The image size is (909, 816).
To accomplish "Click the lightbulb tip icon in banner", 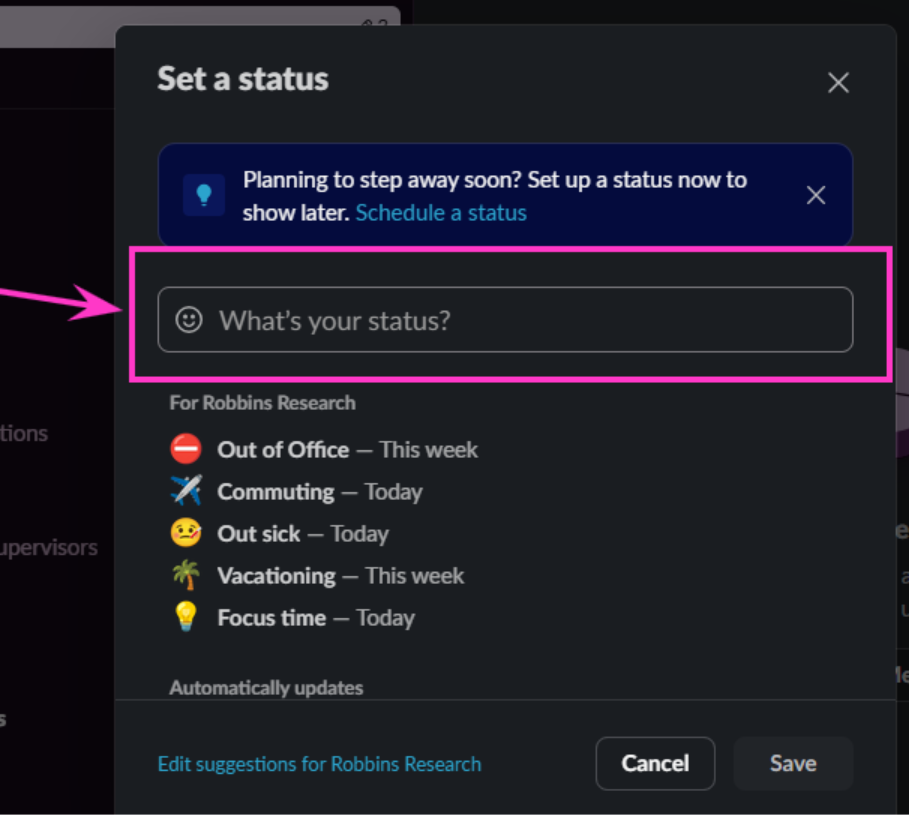I will [x=204, y=195].
